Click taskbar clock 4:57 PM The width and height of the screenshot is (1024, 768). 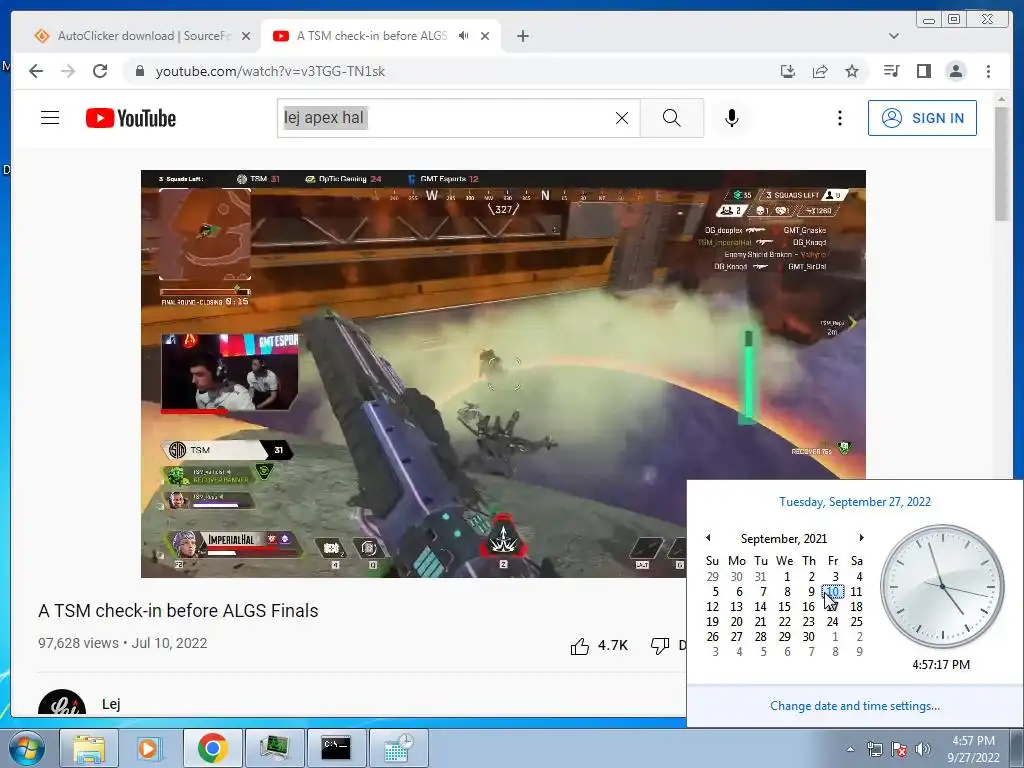973,749
